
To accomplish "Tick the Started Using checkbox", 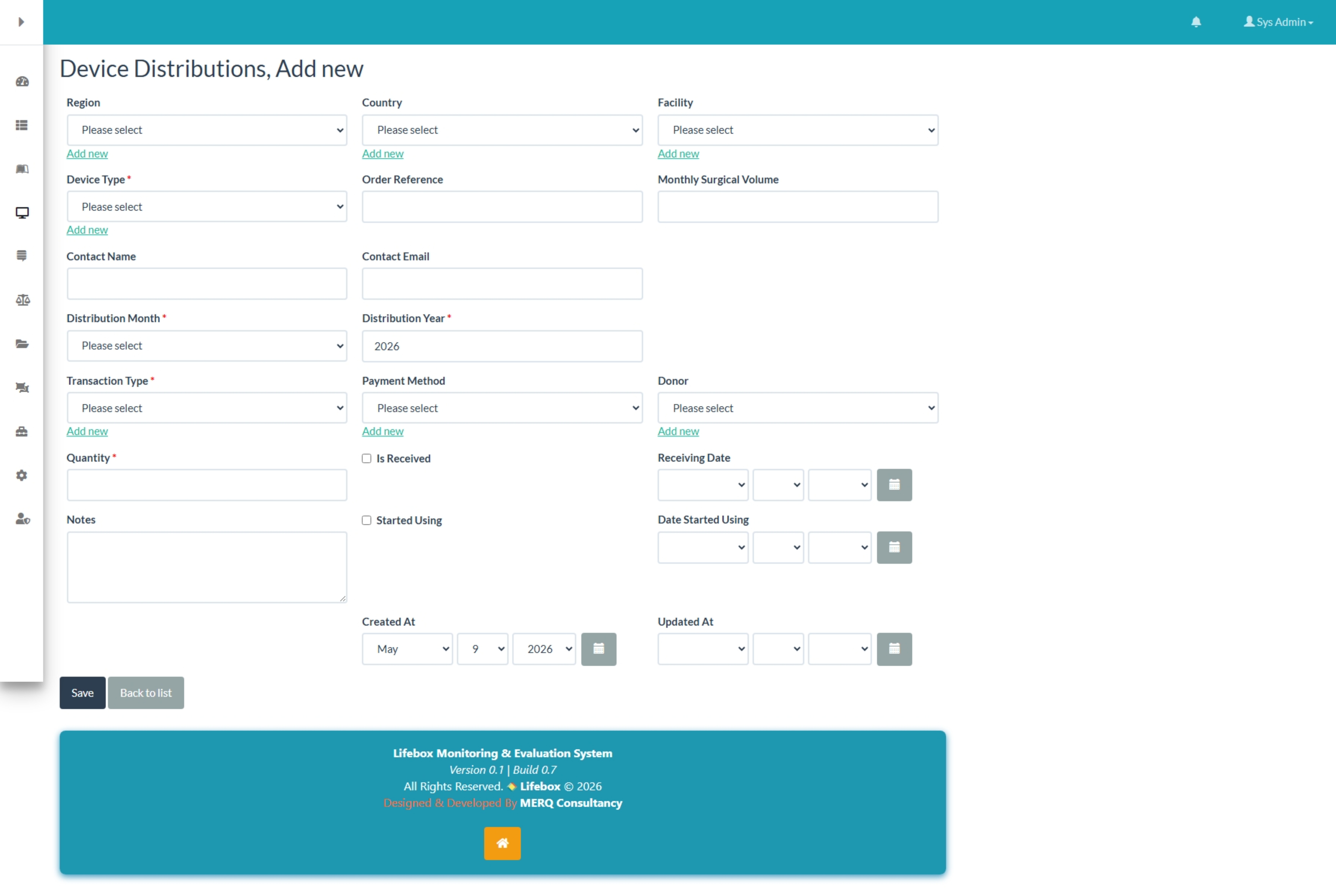I will pos(366,521).
